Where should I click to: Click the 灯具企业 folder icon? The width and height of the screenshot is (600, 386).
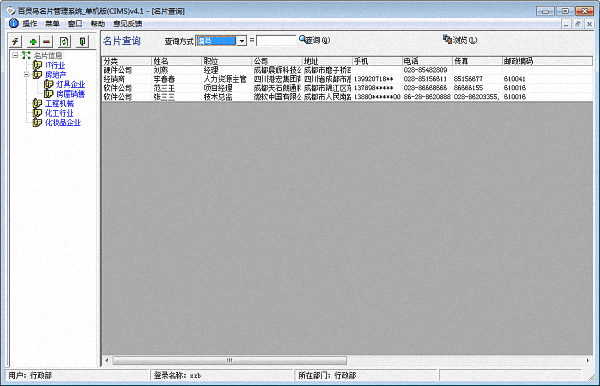[x=48, y=84]
